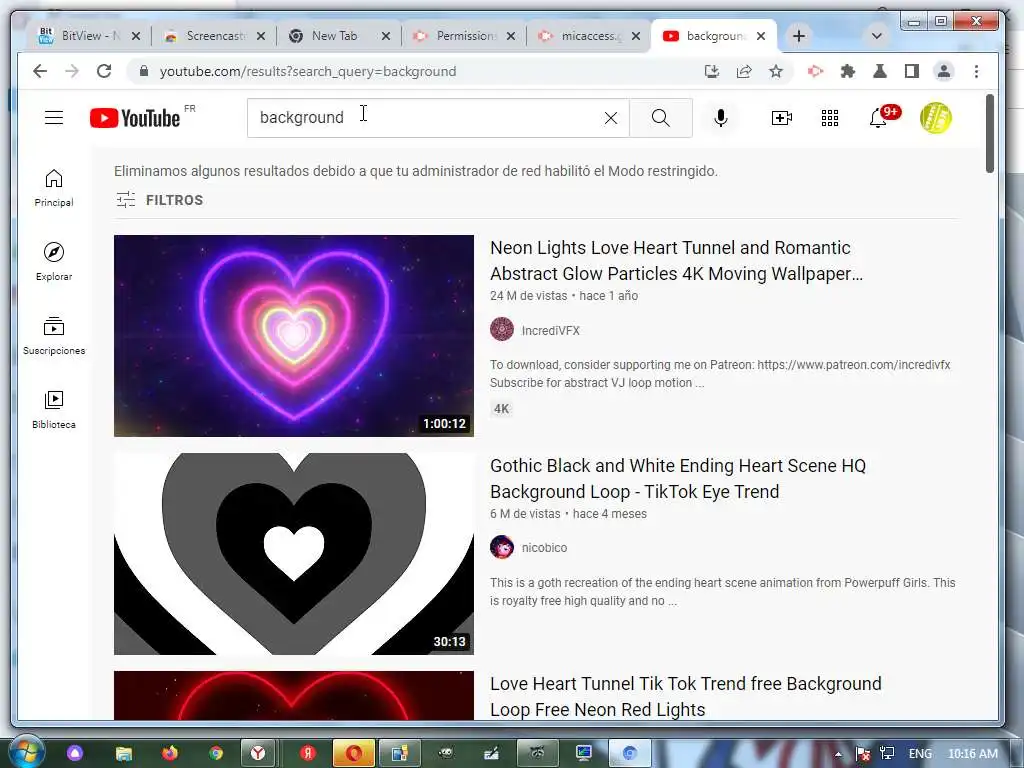Click the share page icon in address bar
The width and height of the screenshot is (1024, 768).
point(744,71)
